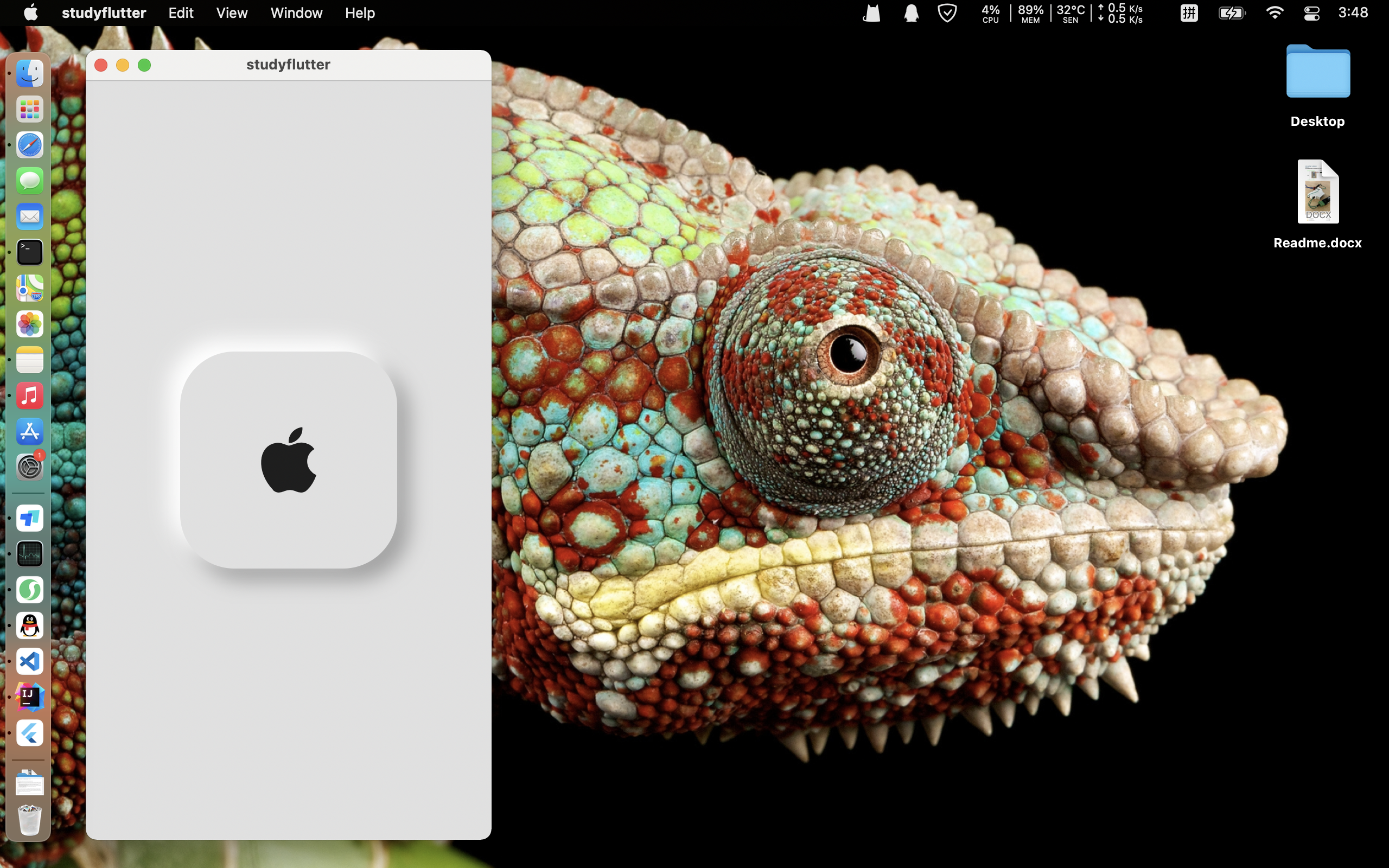1389x868 pixels.
Task: Open Finder from the dock
Action: [30, 73]
